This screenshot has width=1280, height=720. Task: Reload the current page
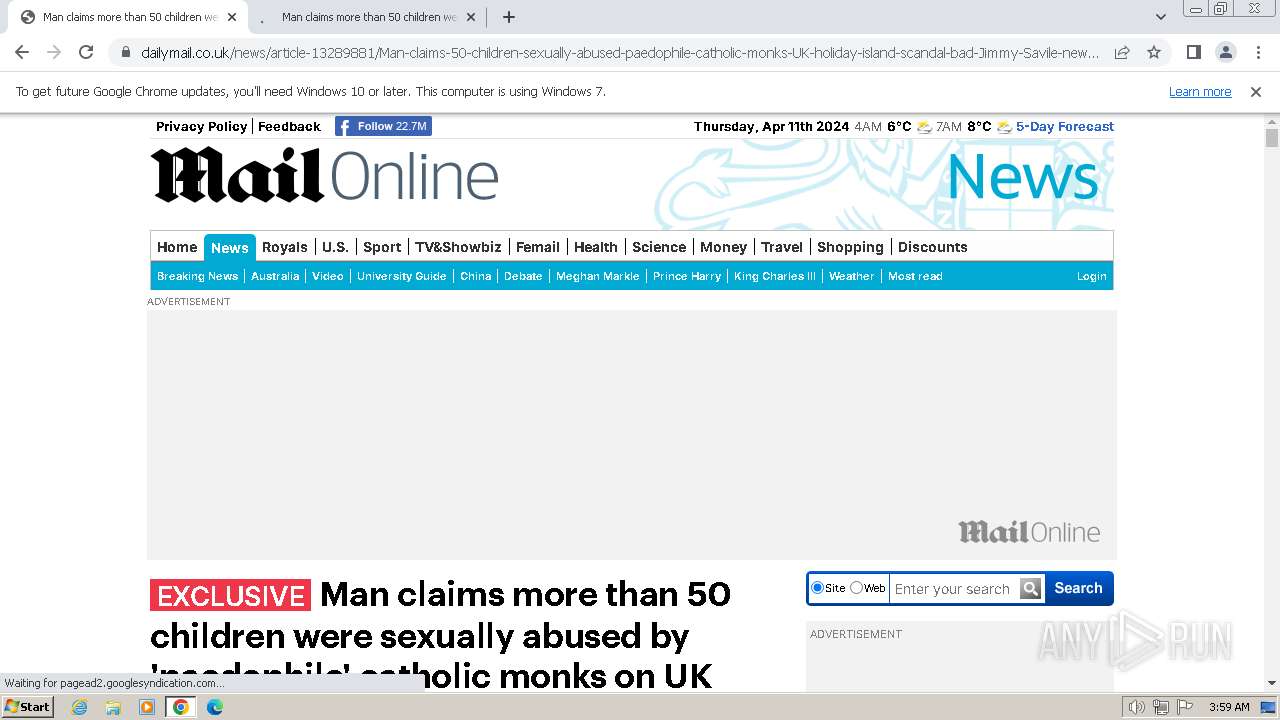click(x=86, y=52)
